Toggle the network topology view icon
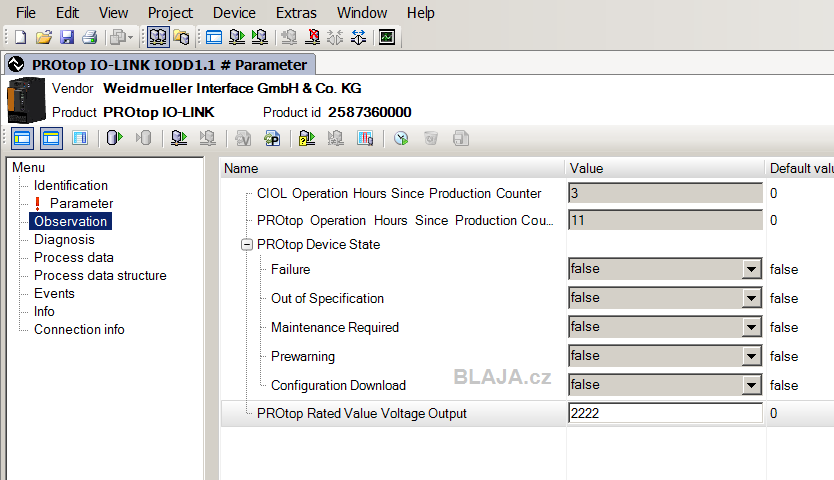834x480 pixels. (x=158, y=37)
